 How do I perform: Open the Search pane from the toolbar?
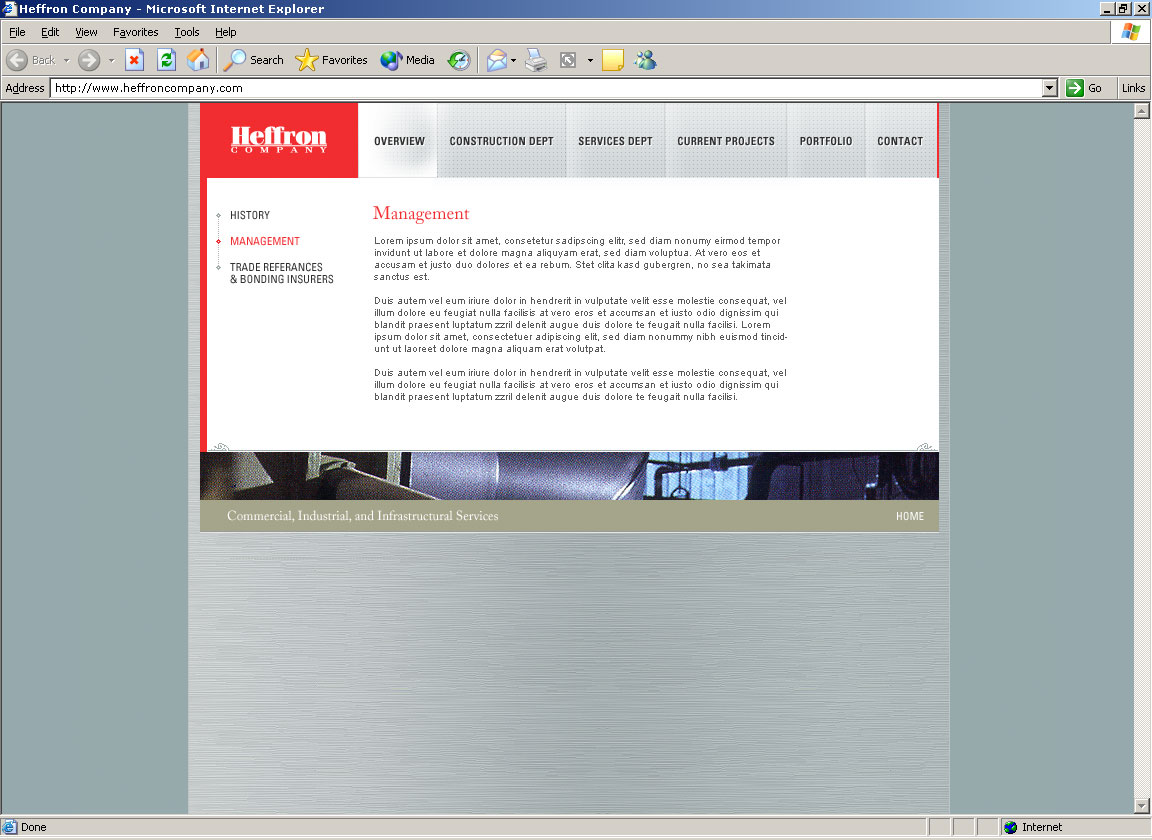coord(254,60)
